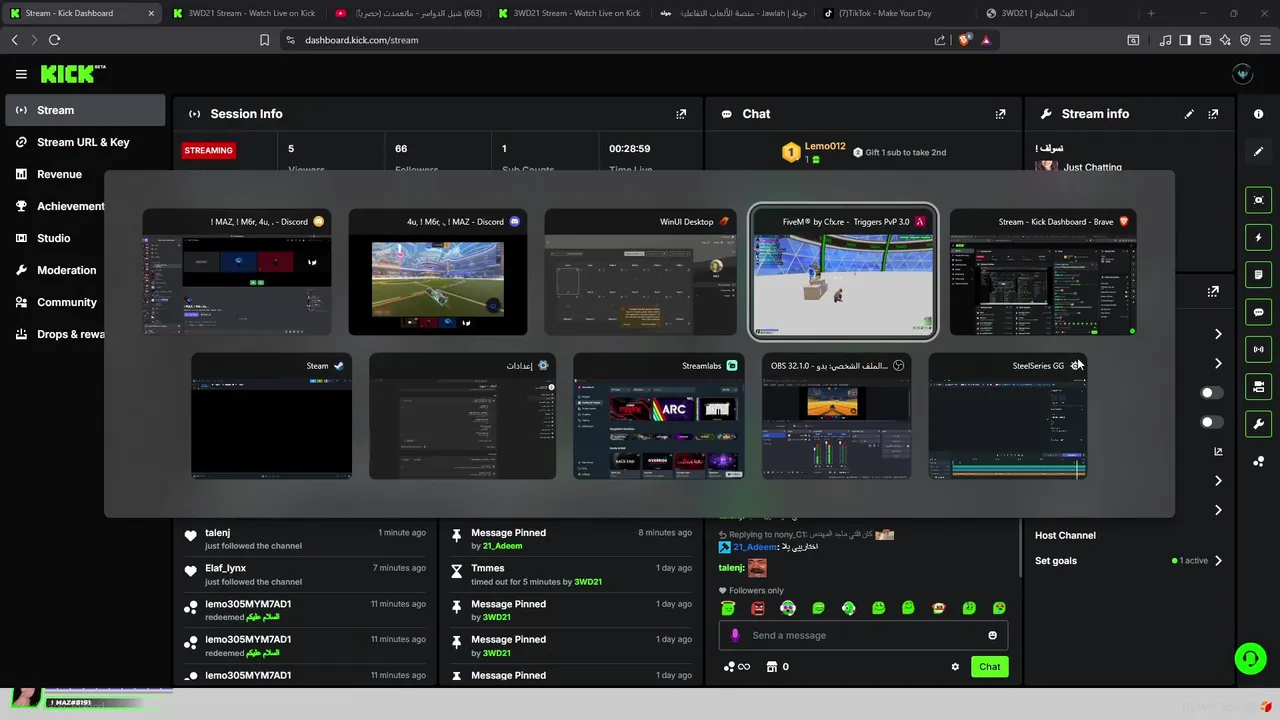Click the 21_Adeem username in chat
This screenshot has width=1280, height=720.
click(755, 547)
